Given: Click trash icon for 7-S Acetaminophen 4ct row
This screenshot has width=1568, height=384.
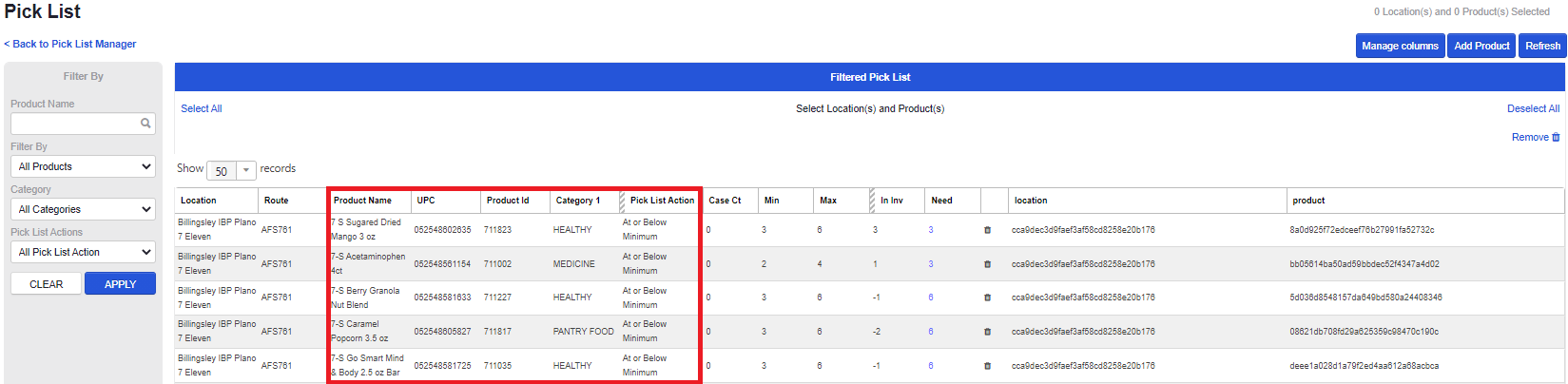Looking at the screenshot, I should point(987,264).
